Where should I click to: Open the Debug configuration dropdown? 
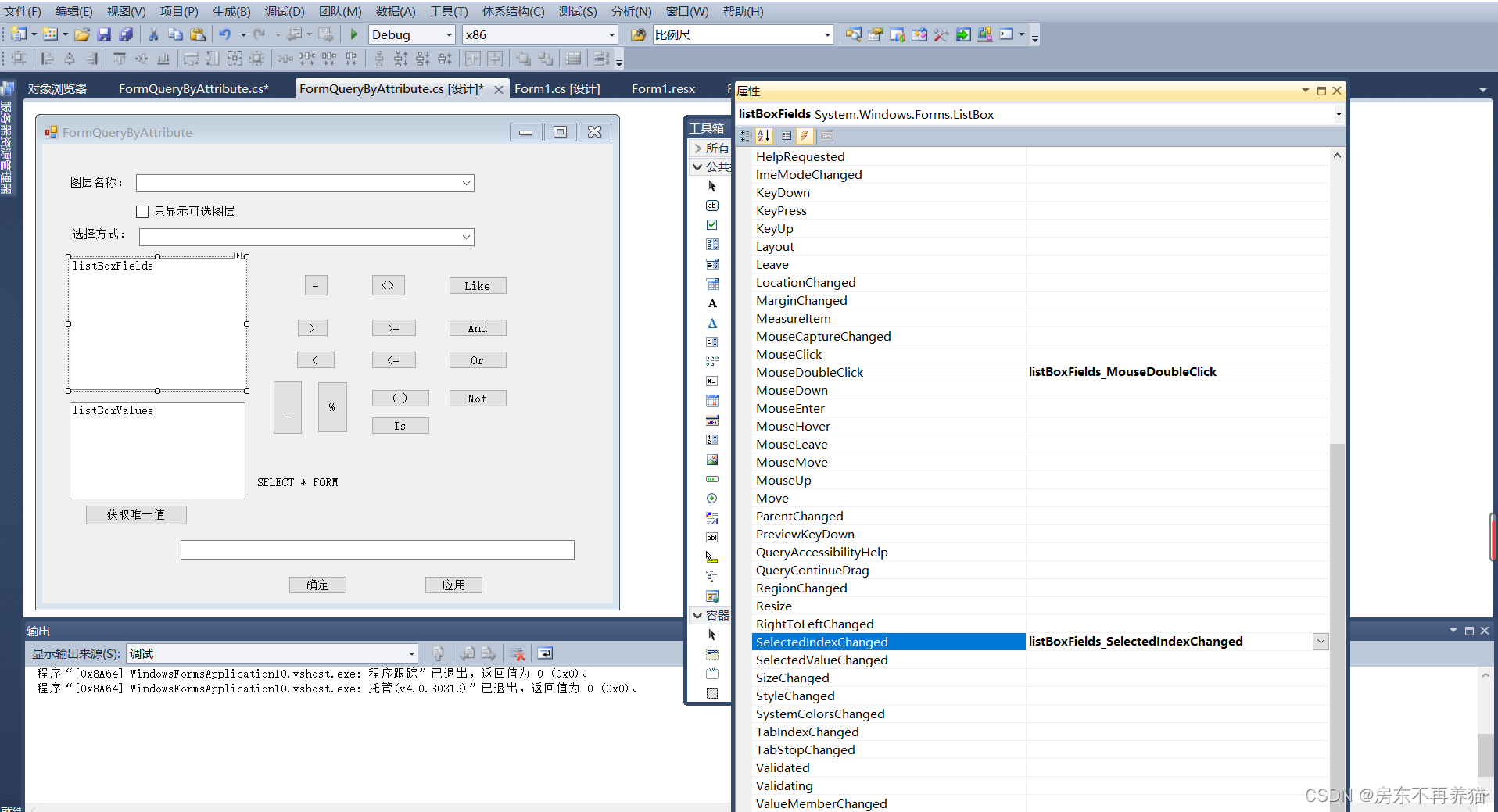(x=449, y=35)
